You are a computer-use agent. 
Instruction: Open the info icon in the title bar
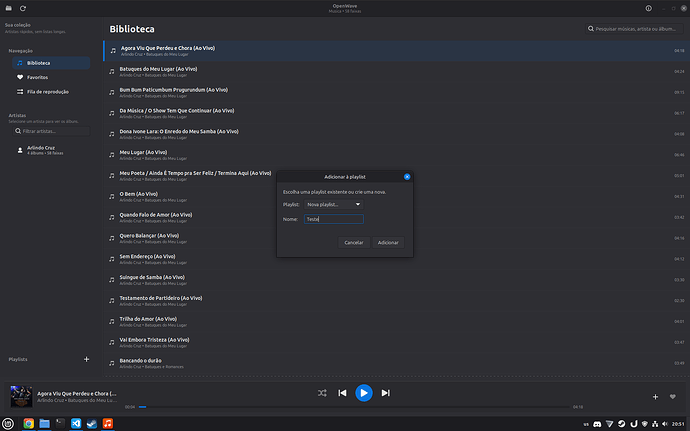pyautogui.click(x=648, y=8)
